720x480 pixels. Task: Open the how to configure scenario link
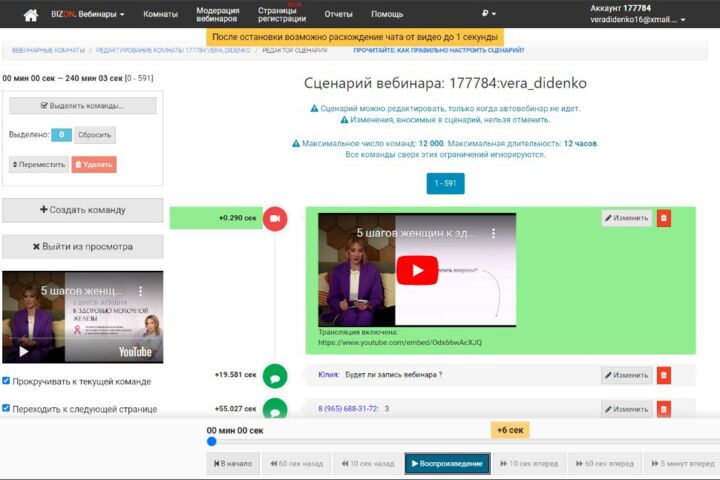coord(439,50)
